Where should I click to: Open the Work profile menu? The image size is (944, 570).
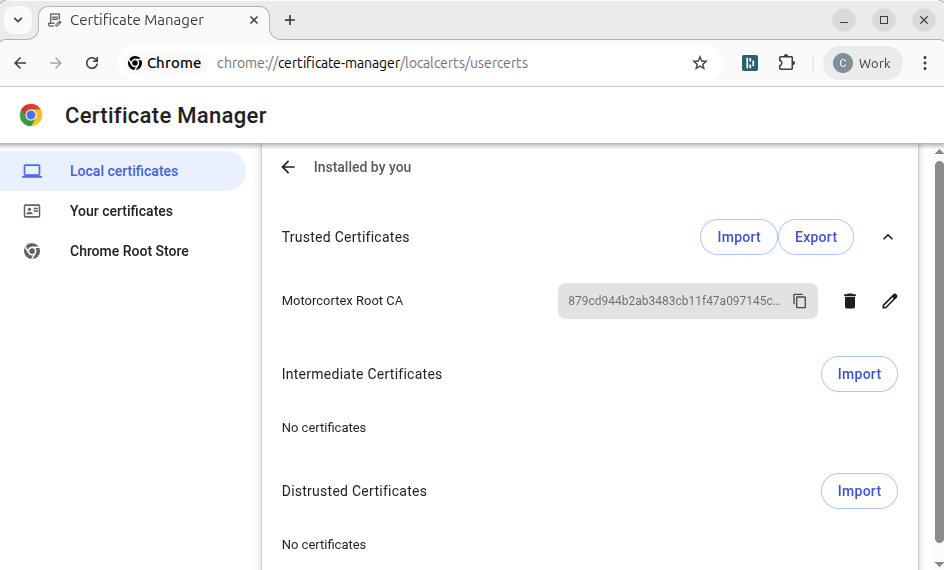(862, 63)
